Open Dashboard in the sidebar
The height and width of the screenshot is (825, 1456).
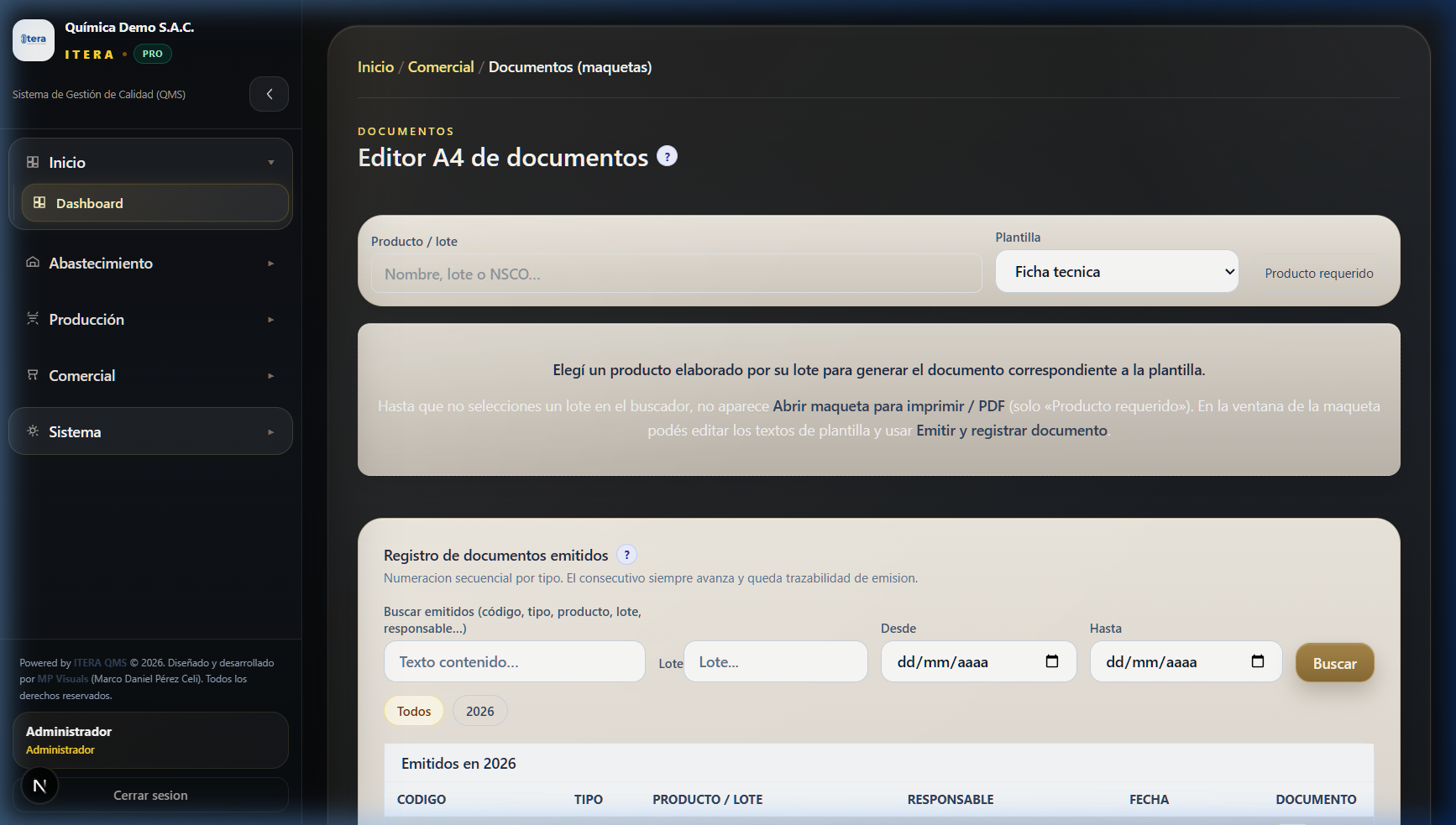pyautogui.click(x=155, y=203)
